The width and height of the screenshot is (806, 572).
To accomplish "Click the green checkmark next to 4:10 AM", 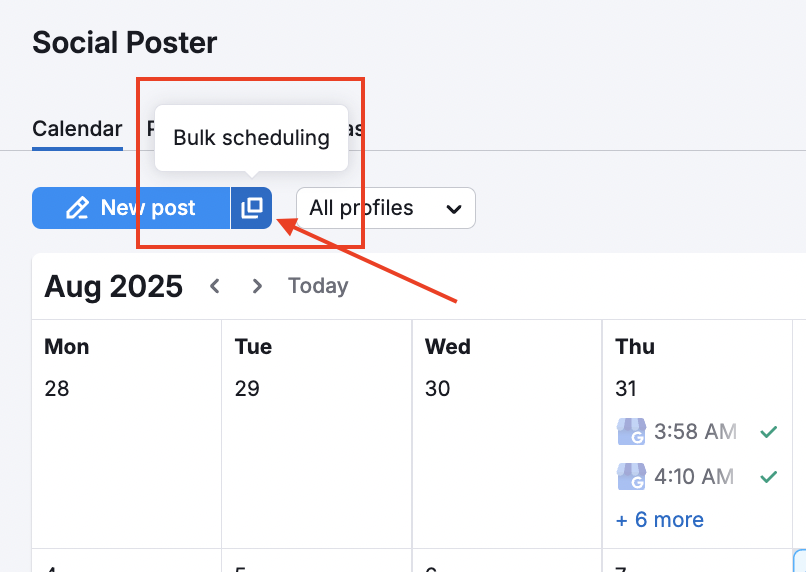I will tap(768, 476).
